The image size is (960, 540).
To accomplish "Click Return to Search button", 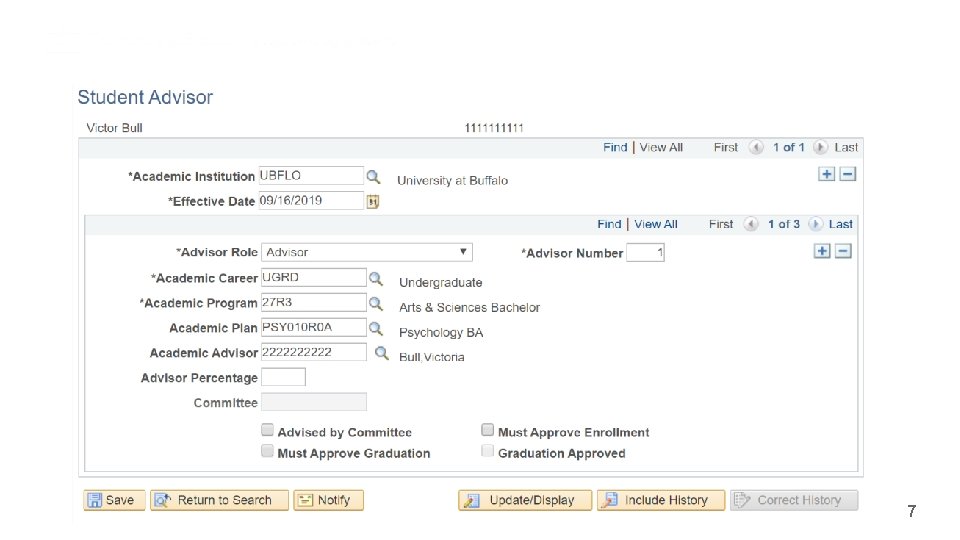I will pos(219,500).
